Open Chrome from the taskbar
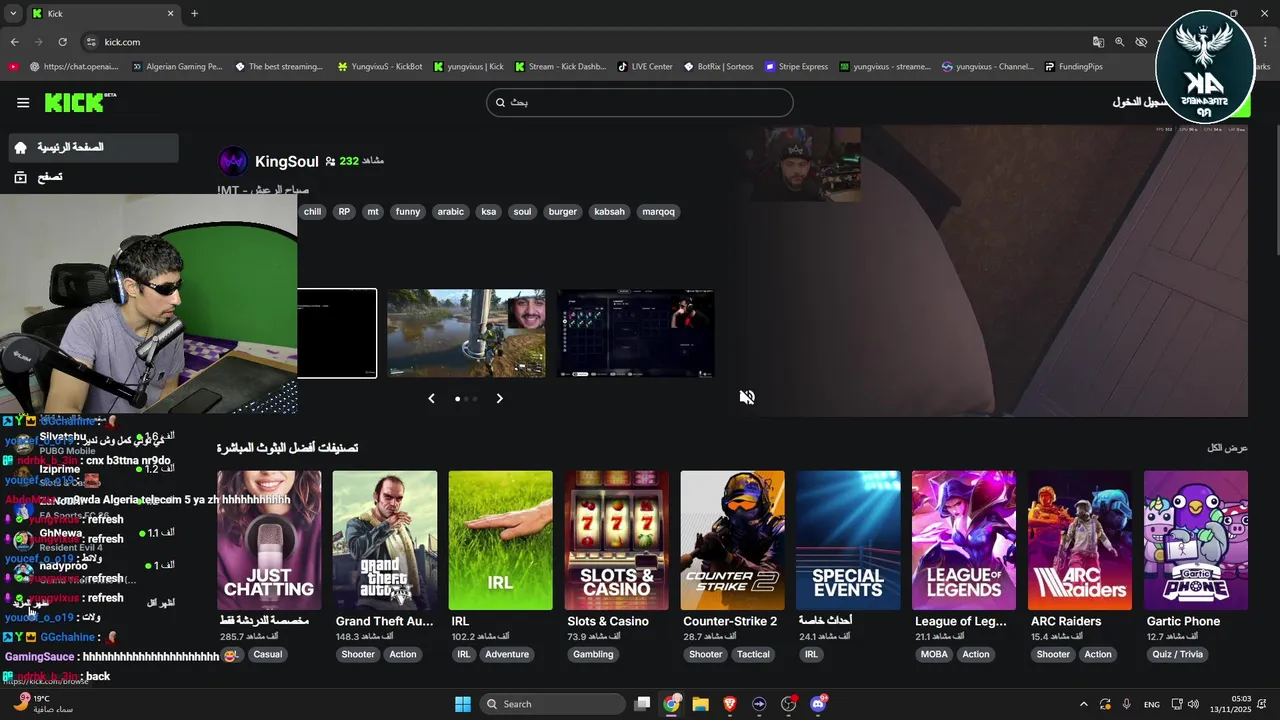This screenshot has height=720, width=1280. pos(672,704)
